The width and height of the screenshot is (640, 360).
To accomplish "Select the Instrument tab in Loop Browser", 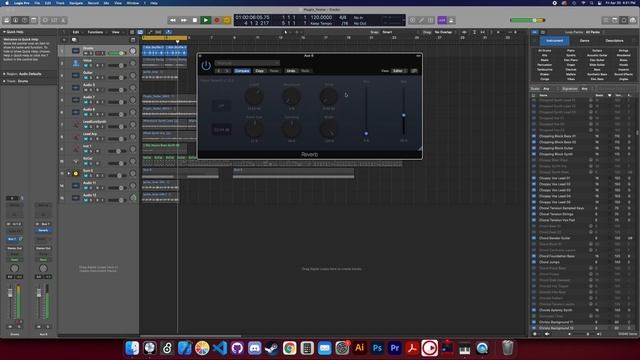I will click(554, 40).
